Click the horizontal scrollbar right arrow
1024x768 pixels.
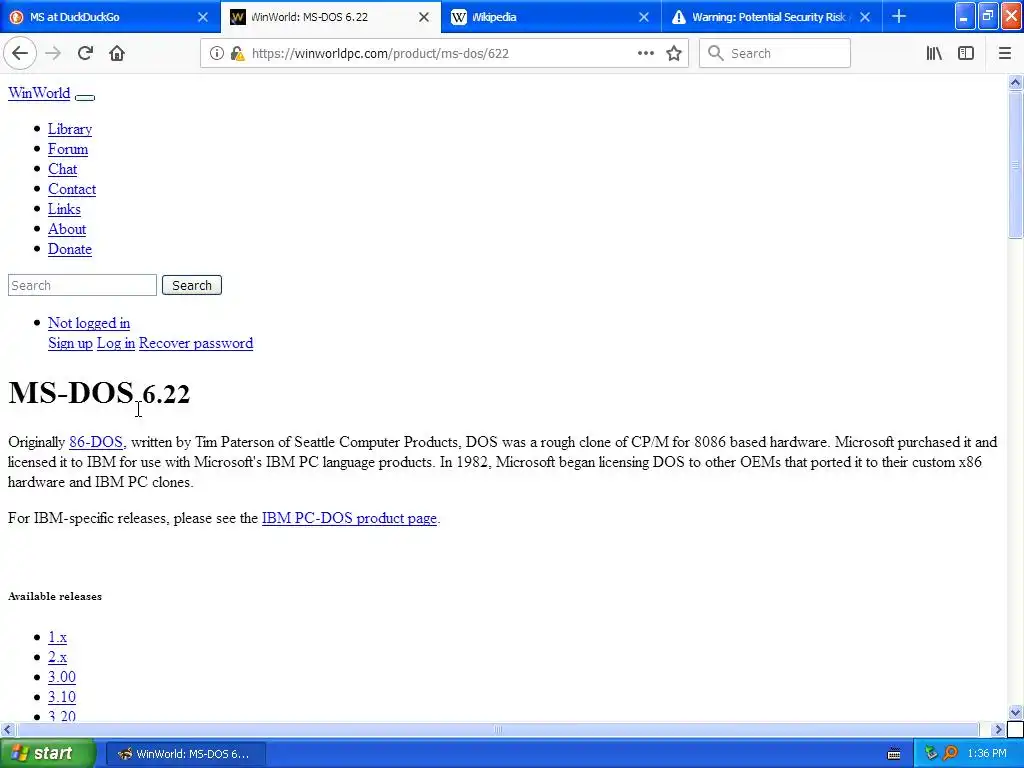coord(999,729)
